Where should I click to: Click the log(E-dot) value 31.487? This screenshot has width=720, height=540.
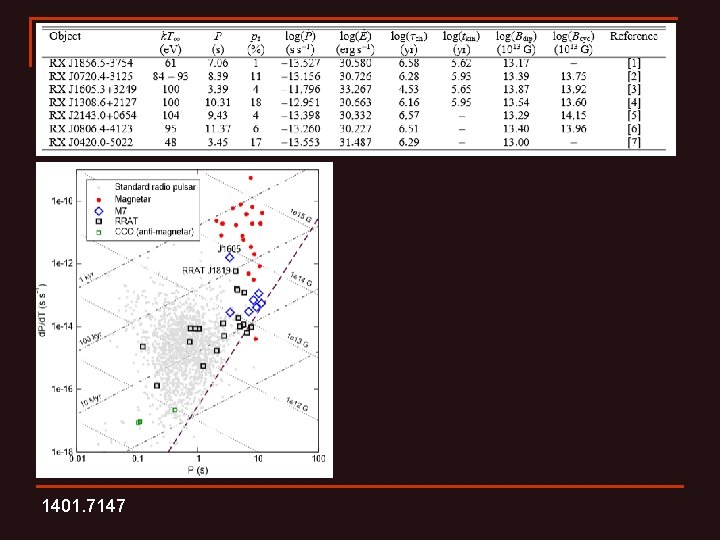click(355, 142)
